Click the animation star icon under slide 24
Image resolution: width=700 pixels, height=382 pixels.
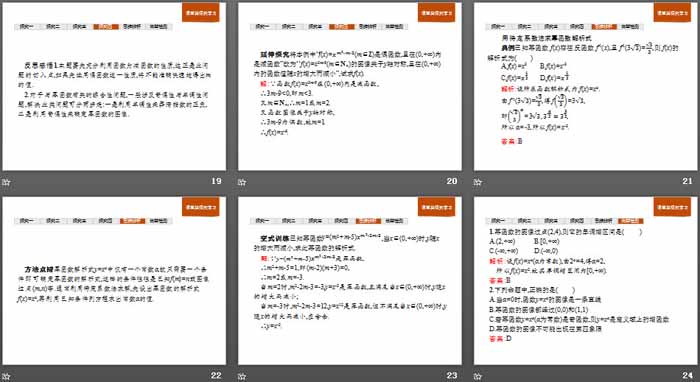point(478,377)
